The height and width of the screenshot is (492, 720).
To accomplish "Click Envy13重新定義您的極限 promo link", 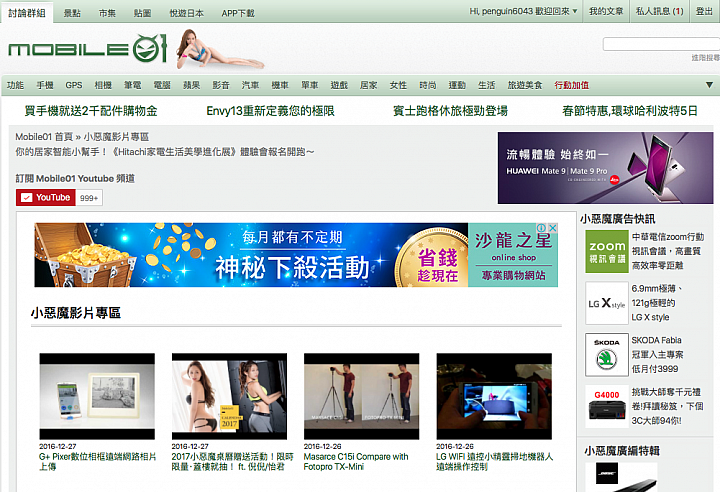I will 270,111.
